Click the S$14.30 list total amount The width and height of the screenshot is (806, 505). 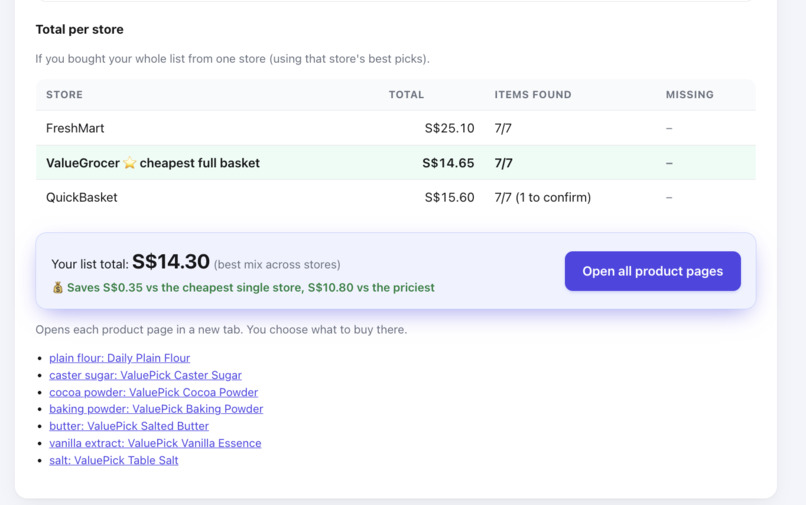(x=171, y=262)
